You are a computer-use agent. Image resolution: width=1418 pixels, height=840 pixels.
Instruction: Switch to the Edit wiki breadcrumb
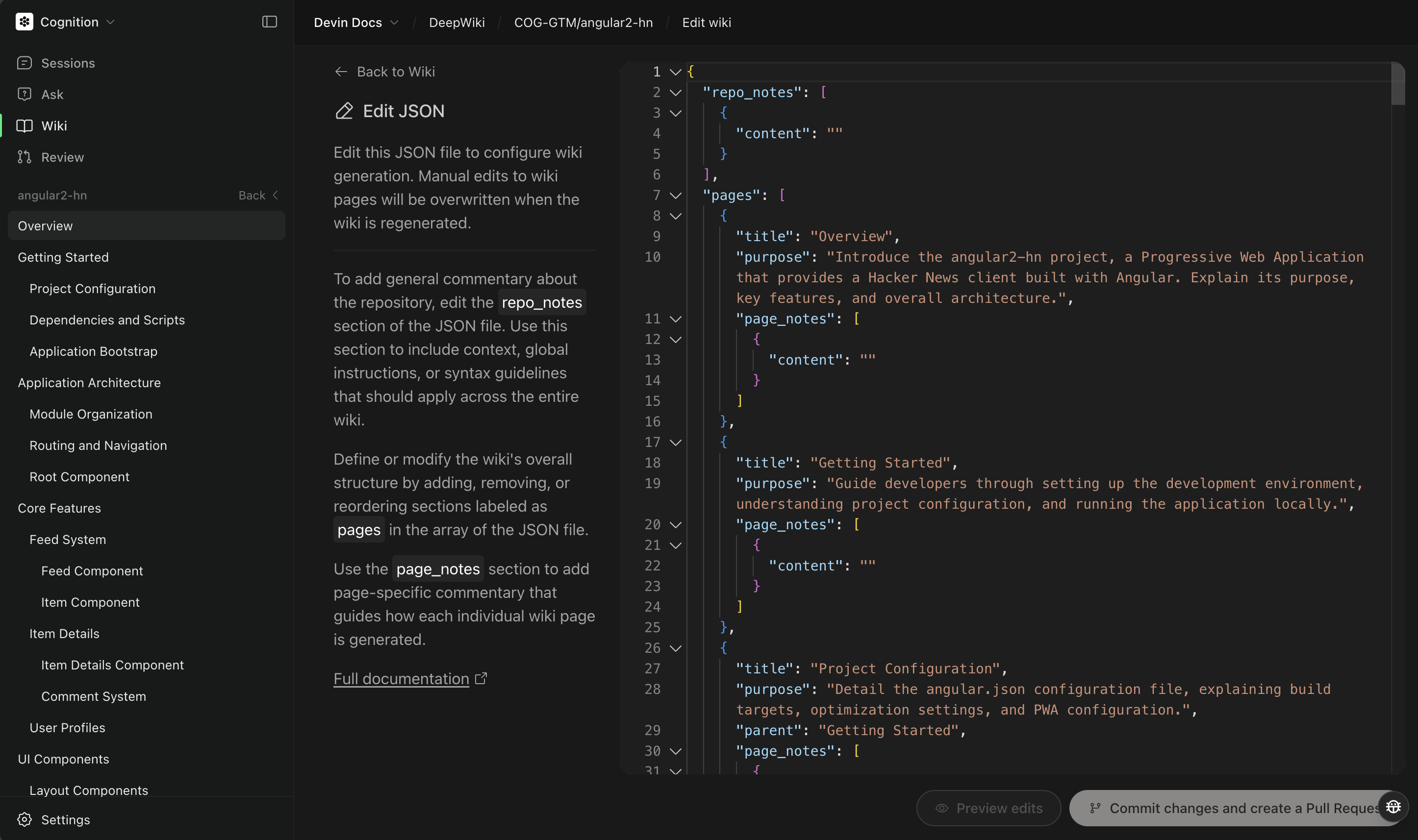coord(706,23)
